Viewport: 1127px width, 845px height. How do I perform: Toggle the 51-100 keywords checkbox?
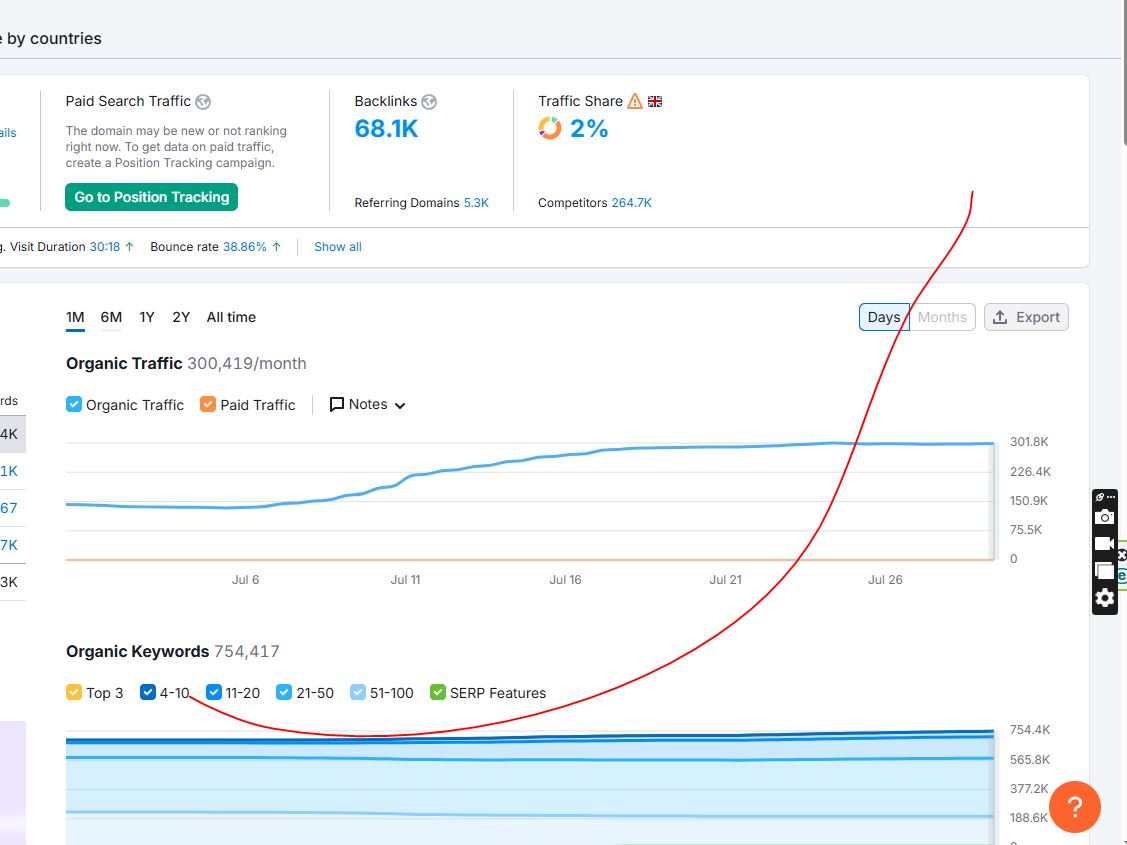click(x=358, y=692)
